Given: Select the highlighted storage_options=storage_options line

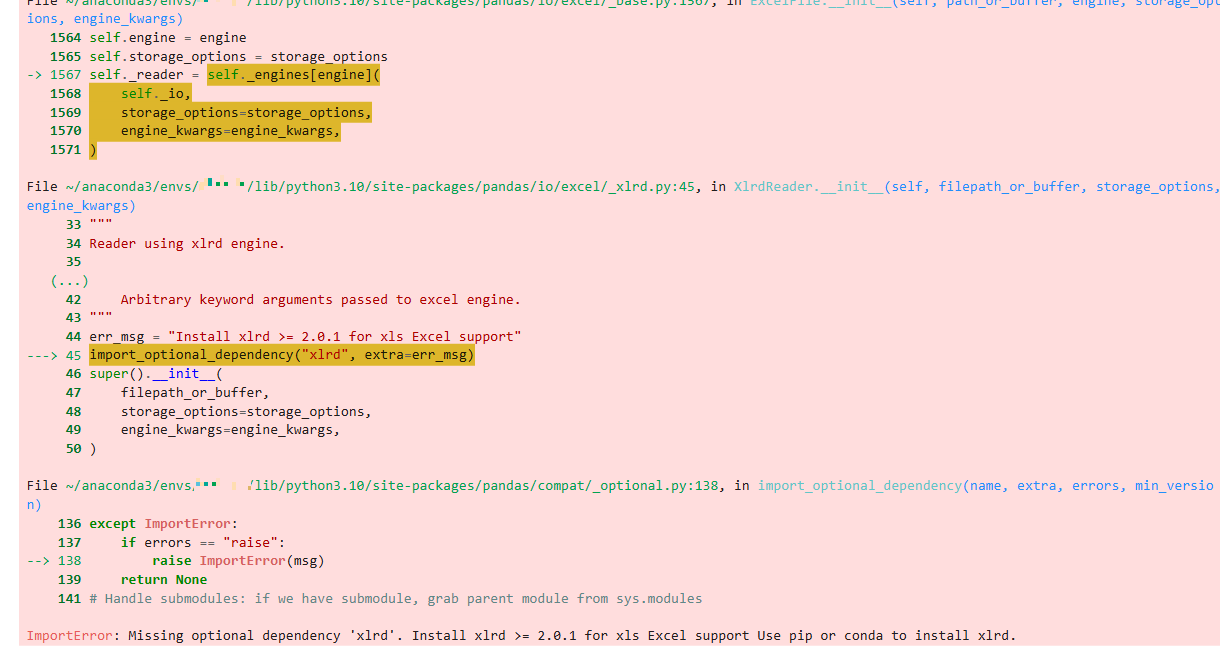Looking at the screenshot, I should pos(245,111).
